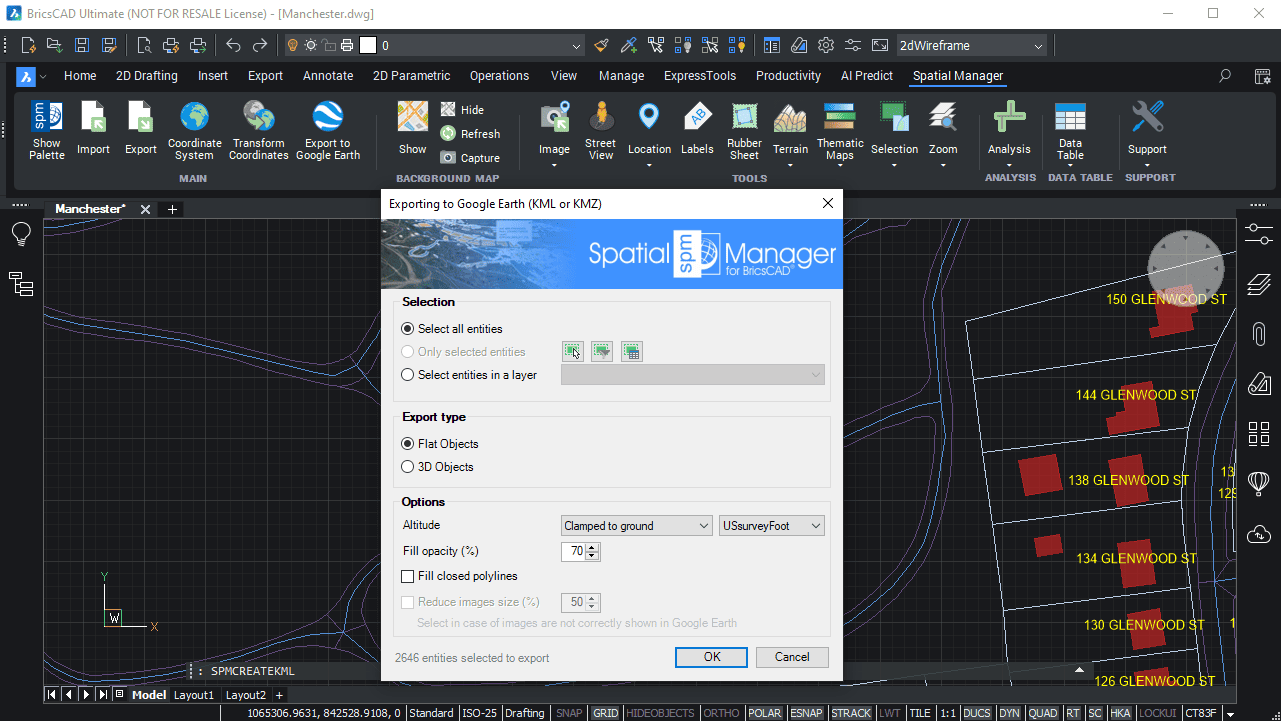
Task: Expand the Zoom tool dropdown
Action: click(943, 165)
